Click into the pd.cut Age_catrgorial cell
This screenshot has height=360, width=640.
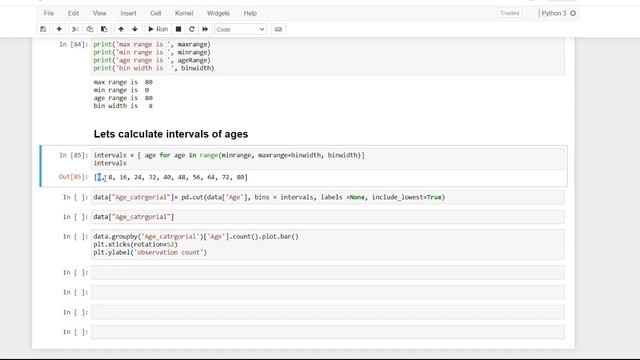coord(328,197)
